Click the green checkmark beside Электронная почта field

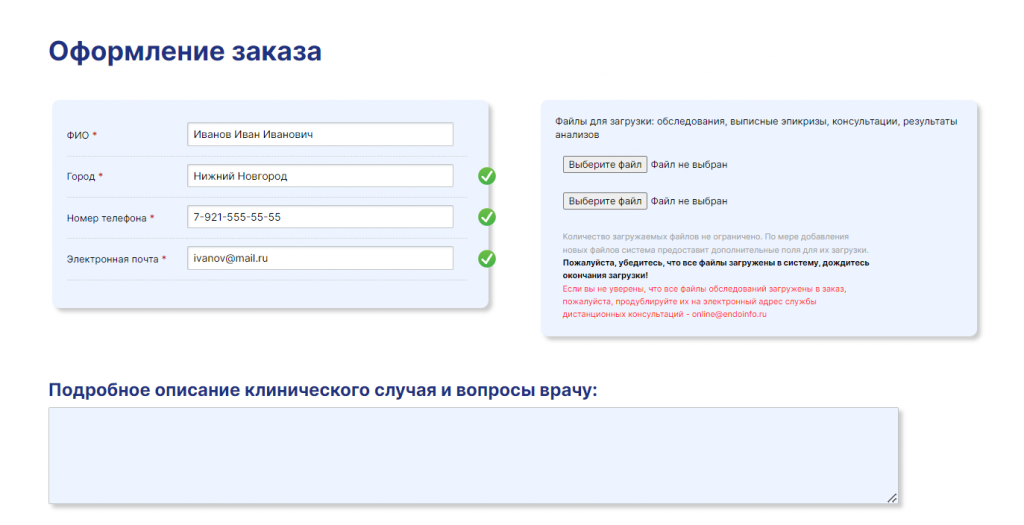(x=487, y=259)
